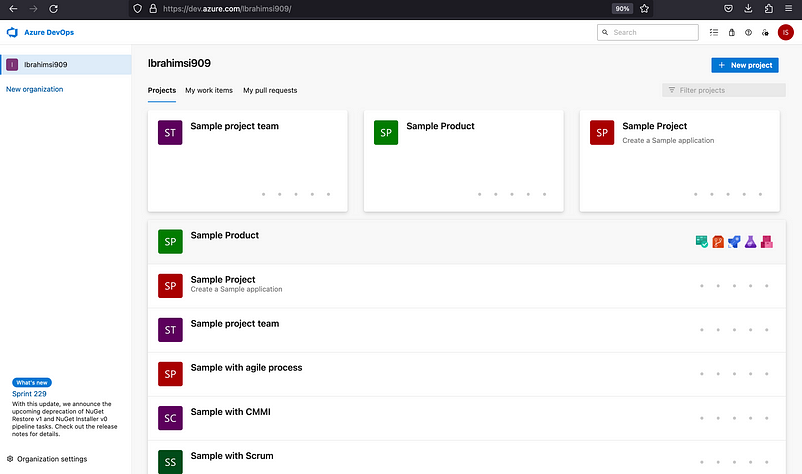Switch to the My work items tab

point(209,90)
